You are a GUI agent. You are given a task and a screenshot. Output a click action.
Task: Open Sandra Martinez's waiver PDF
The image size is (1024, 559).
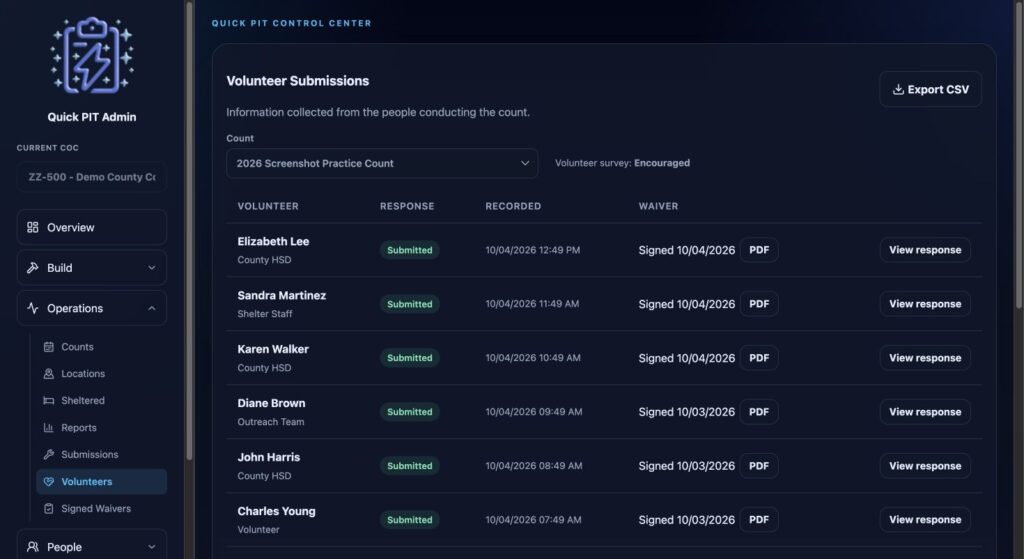[x=759, y=304]
